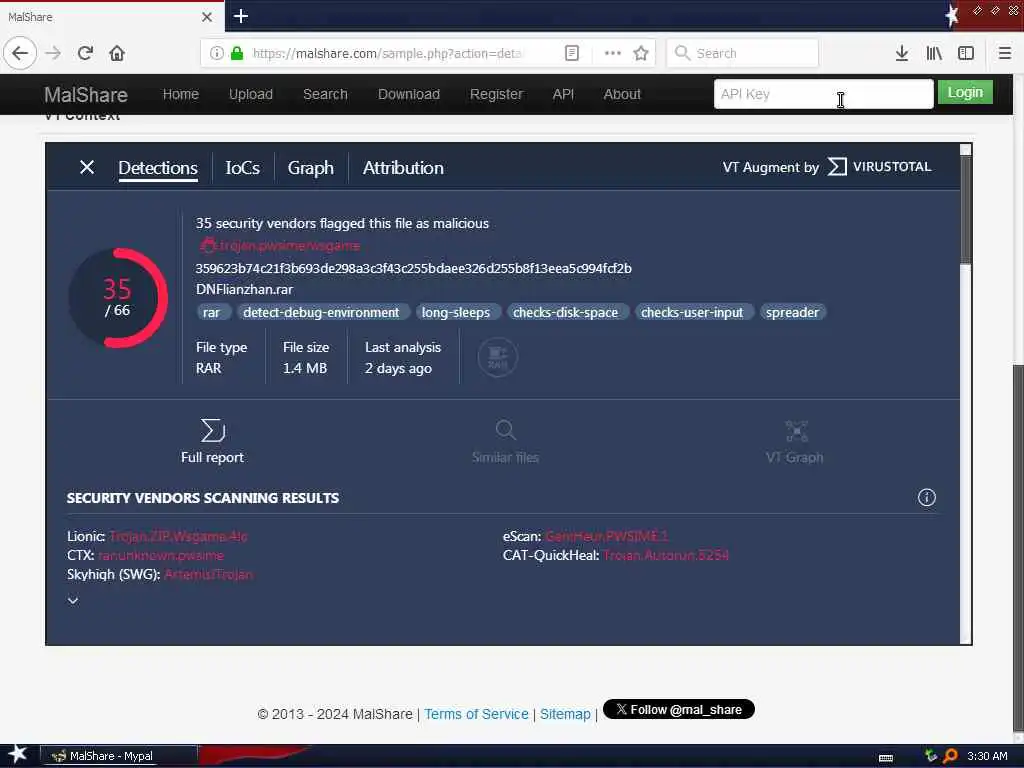Click the VirusTotal logo

click(x=879, y=167)
